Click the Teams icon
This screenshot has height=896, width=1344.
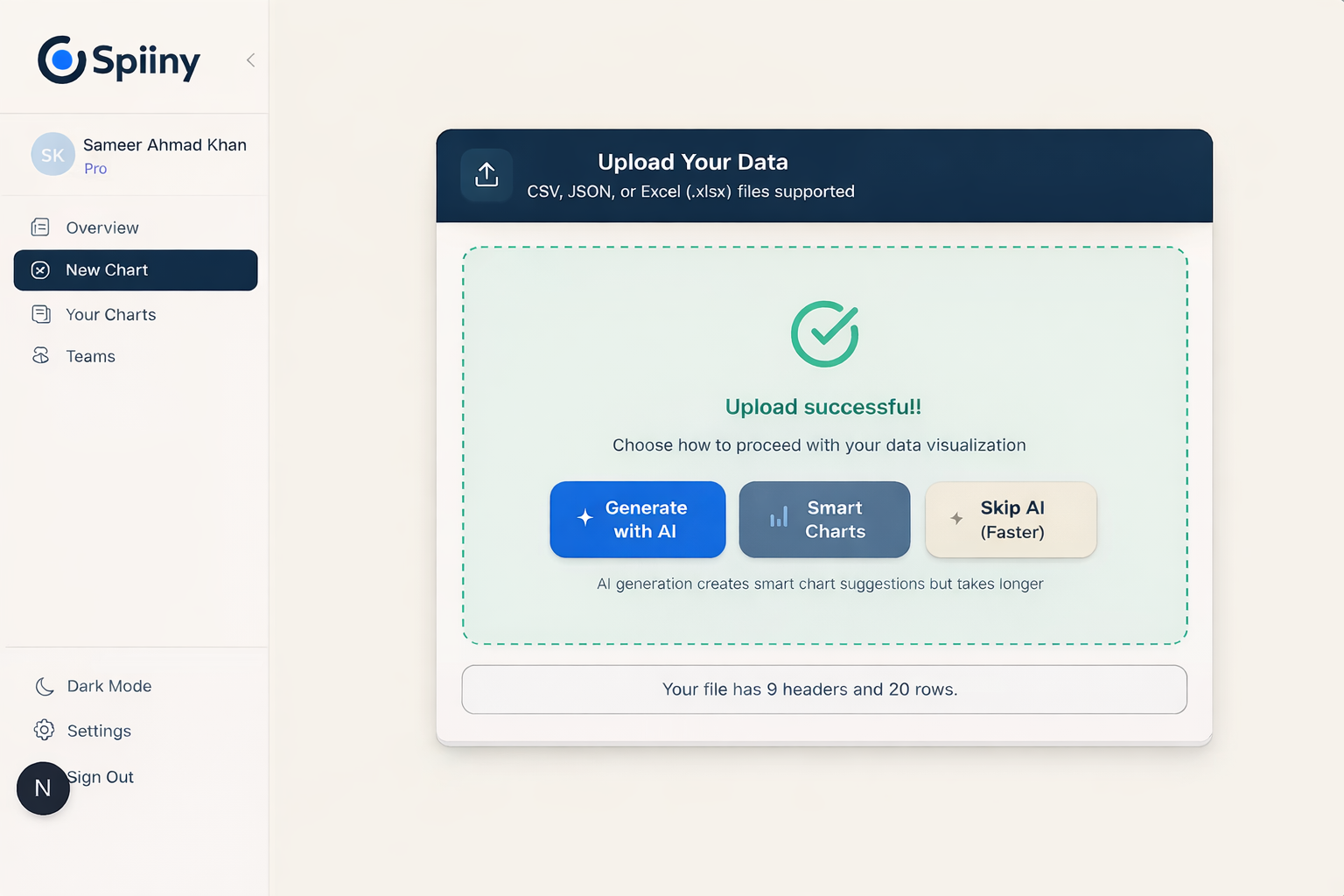click(41, 355)
